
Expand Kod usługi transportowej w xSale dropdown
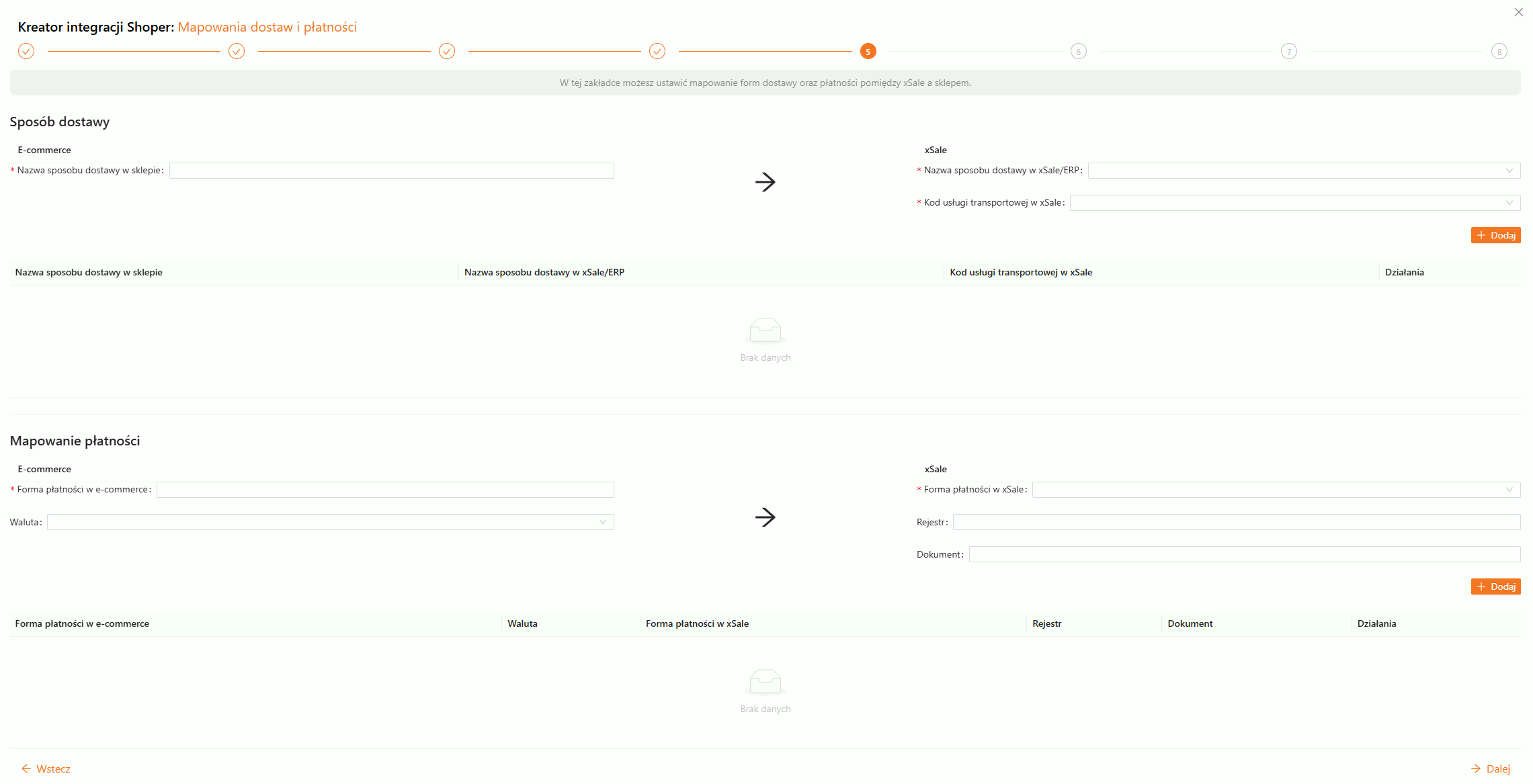1294,203
